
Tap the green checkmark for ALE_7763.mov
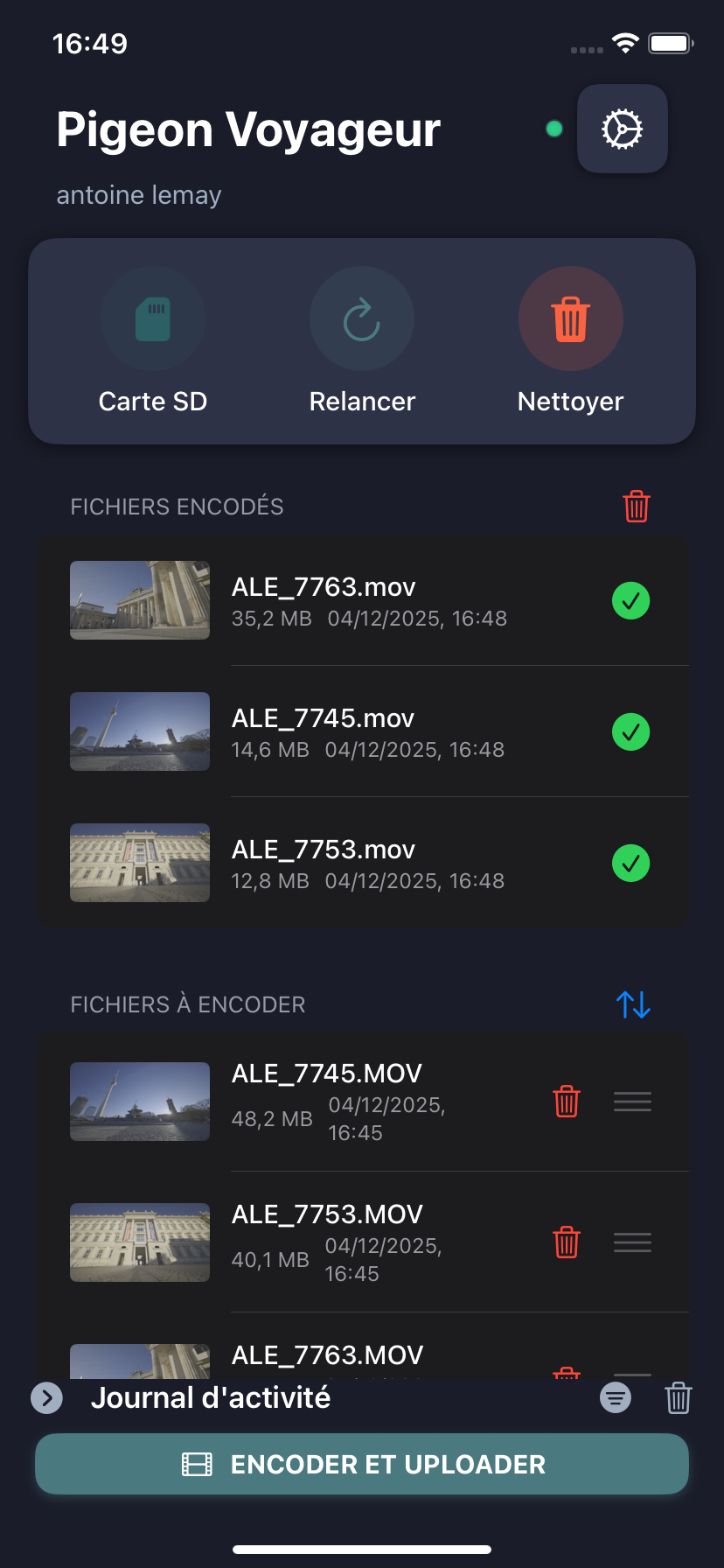click(x=630, y=601)
